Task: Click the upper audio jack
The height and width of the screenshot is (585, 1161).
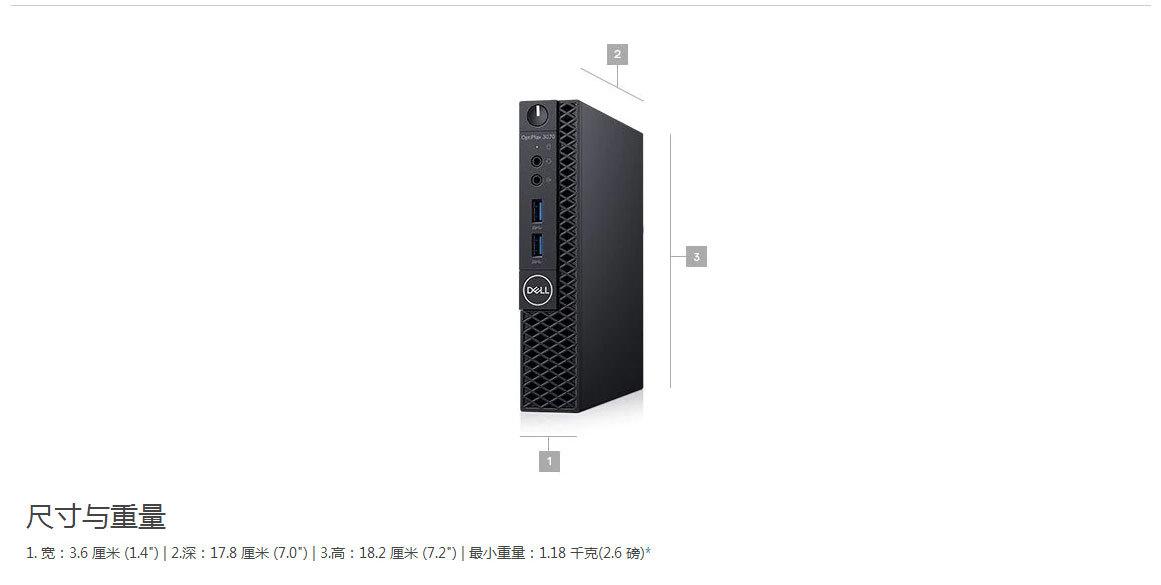Action: pyautogui.click(x=537, y=161)
